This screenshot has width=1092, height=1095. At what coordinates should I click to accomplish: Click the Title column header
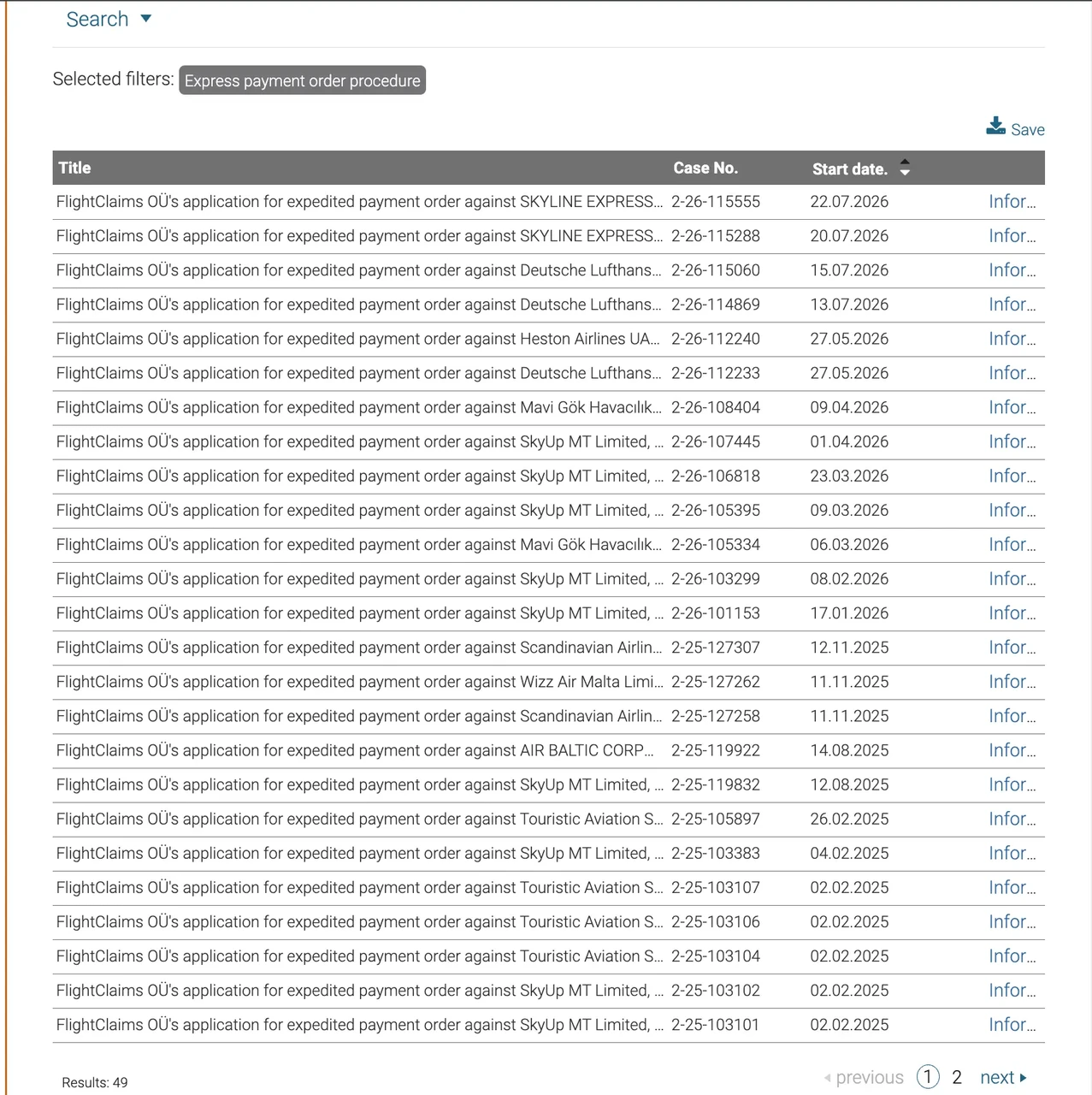click(74, 168)
